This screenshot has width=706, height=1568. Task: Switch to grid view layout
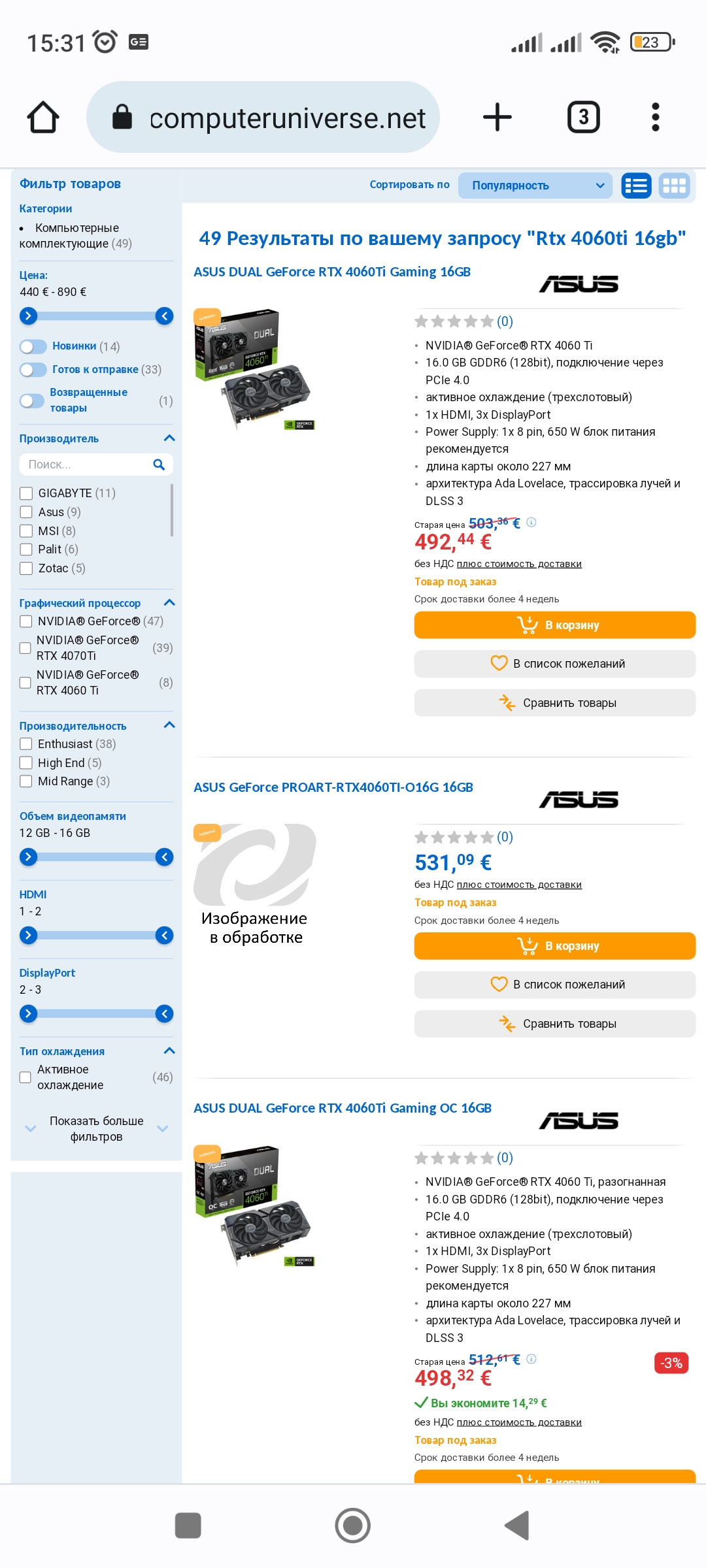(x=674, y=186)
